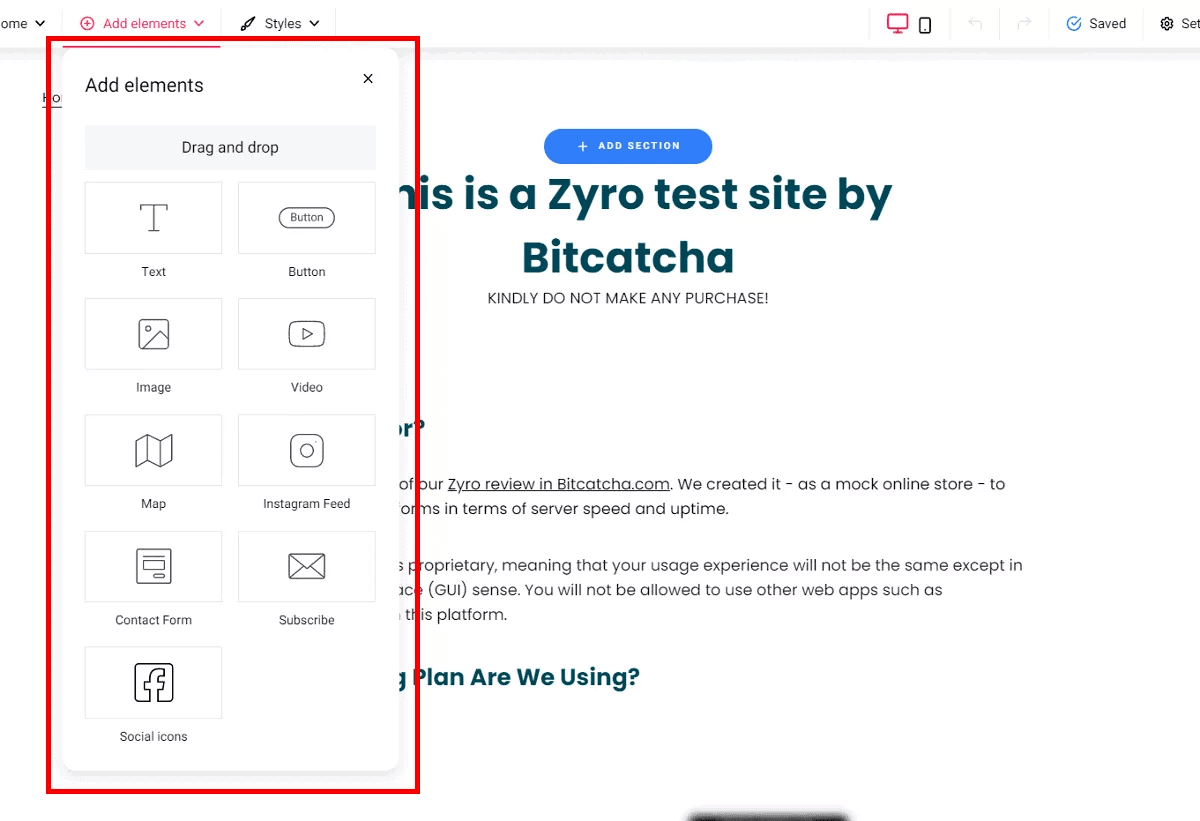Image resolution: width=1200 pixels, height=821 pixels.
Task: Open the Add elements dropdown
Action: [x=142, y=23]
